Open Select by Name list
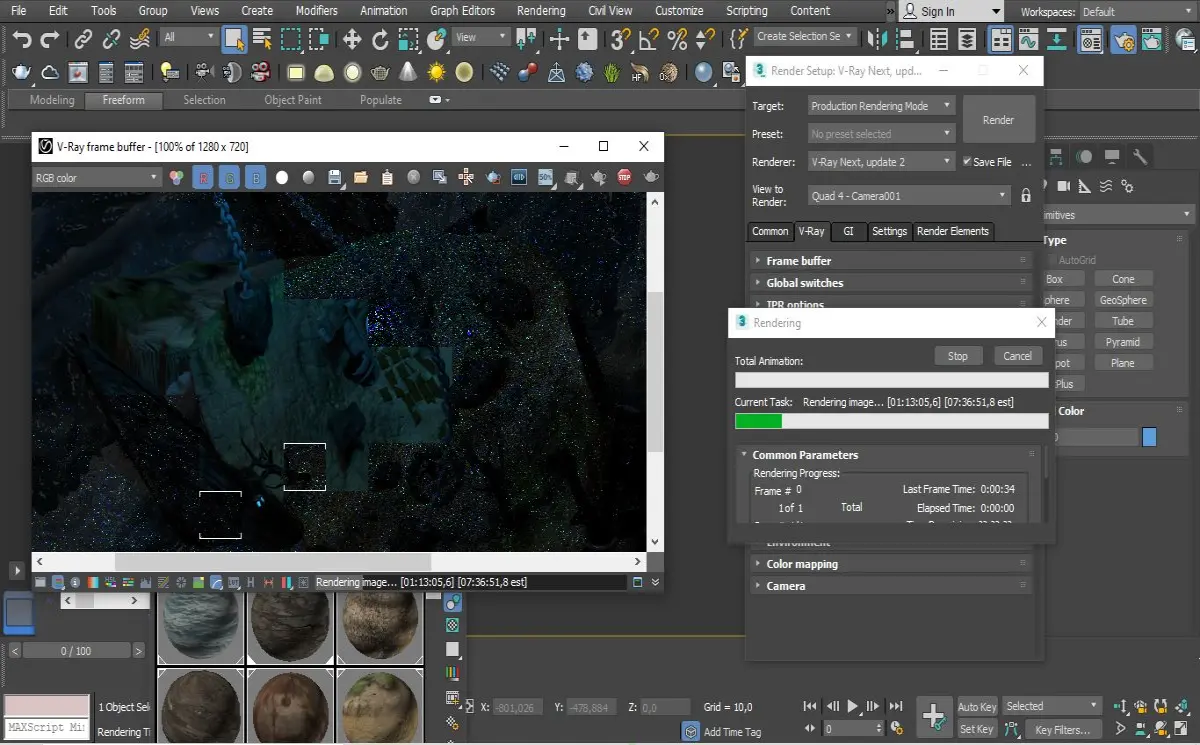Screen dimensions: 1200x745 tap(262, 40)
